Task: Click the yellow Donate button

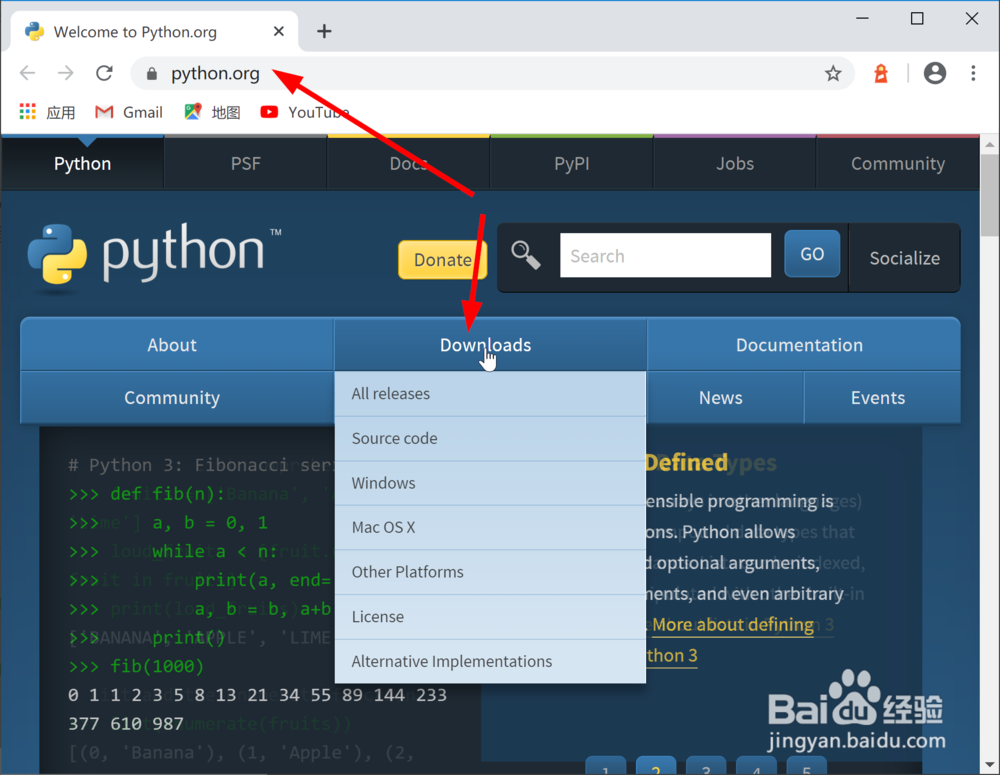Action: pyautogui.click(x=443, y=260)
